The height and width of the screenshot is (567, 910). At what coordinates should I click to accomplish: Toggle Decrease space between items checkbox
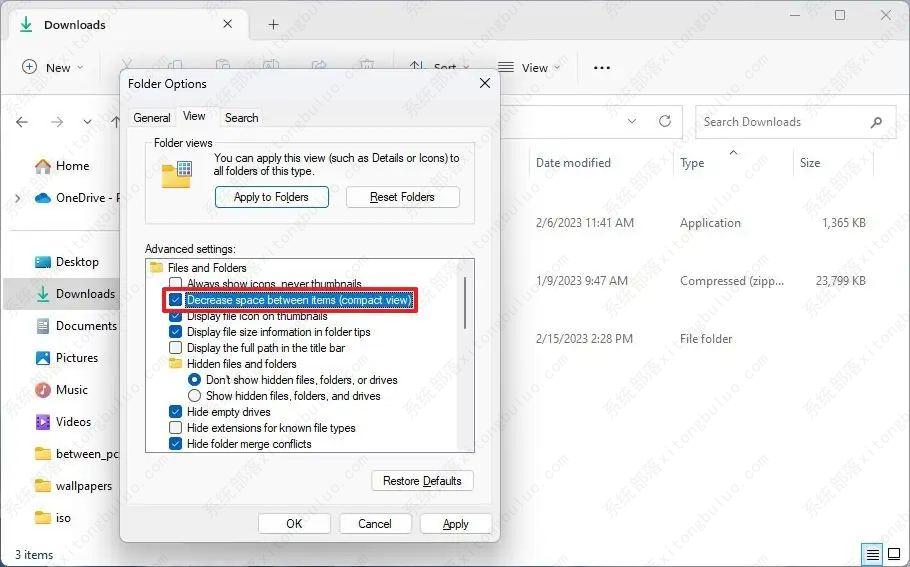coord(176,300)
